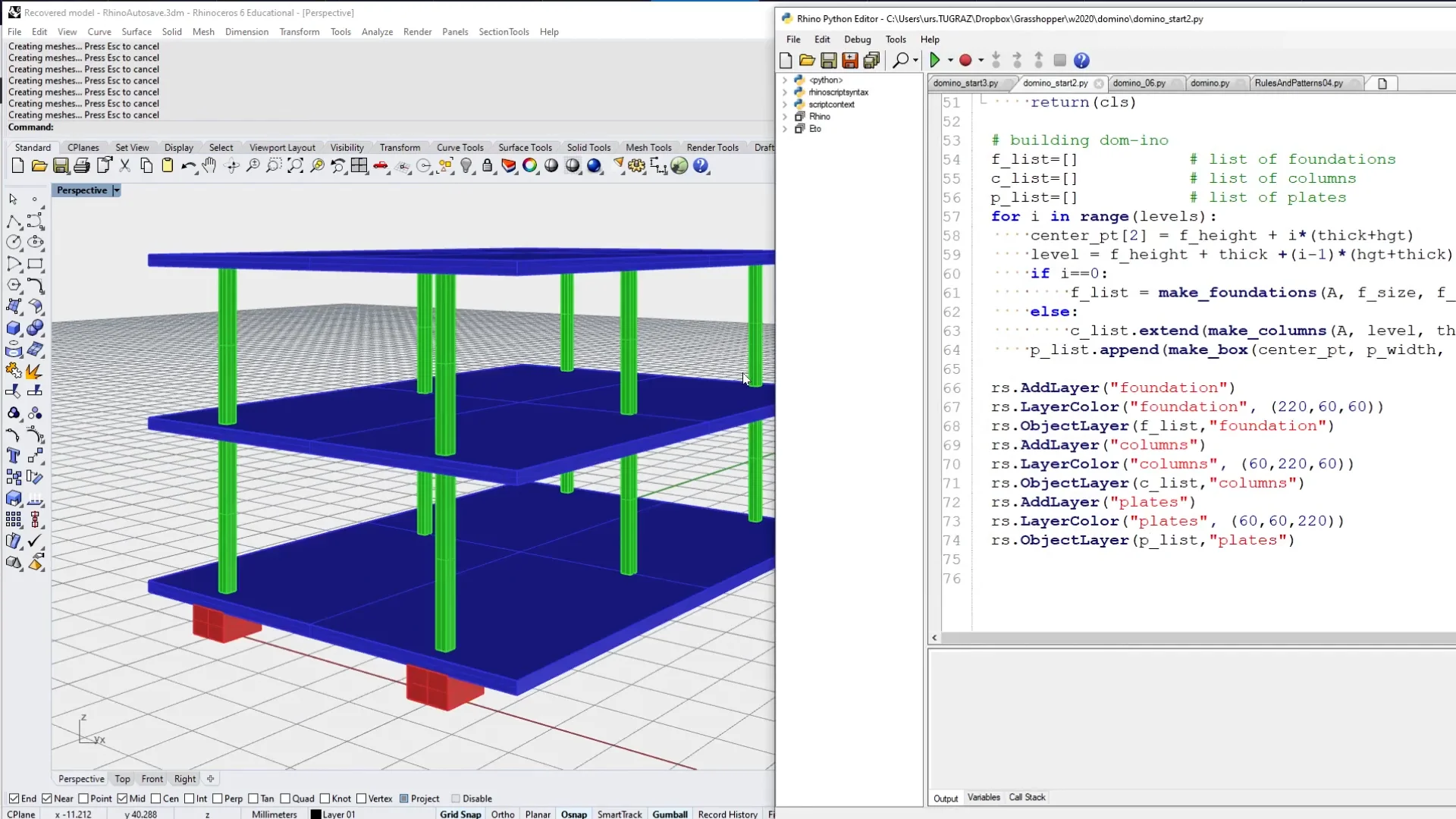Toggle the Project osnap checkbox
Viewport: 1456px width, 819px height.
pyautogui.click(x=404, y=799)
